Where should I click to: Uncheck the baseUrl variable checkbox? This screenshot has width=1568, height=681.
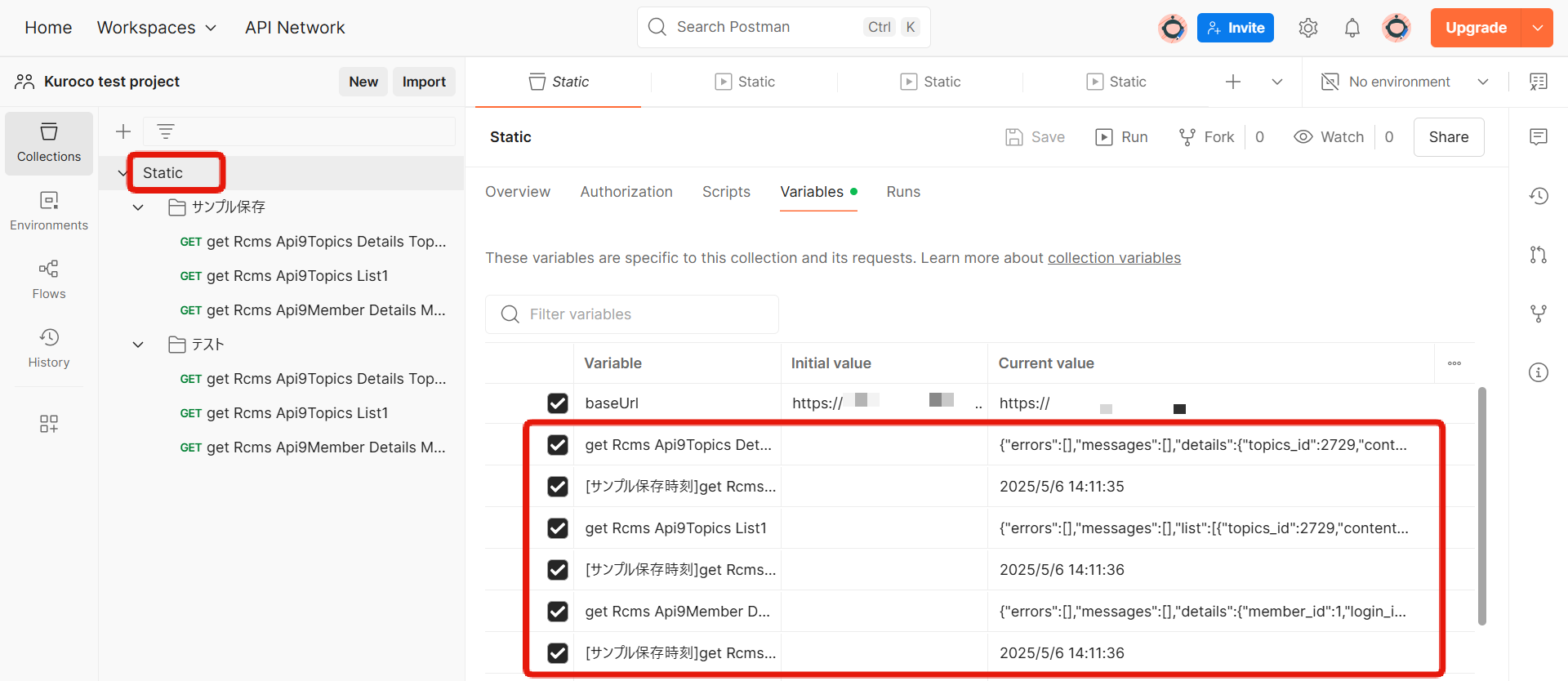[558, 403]
